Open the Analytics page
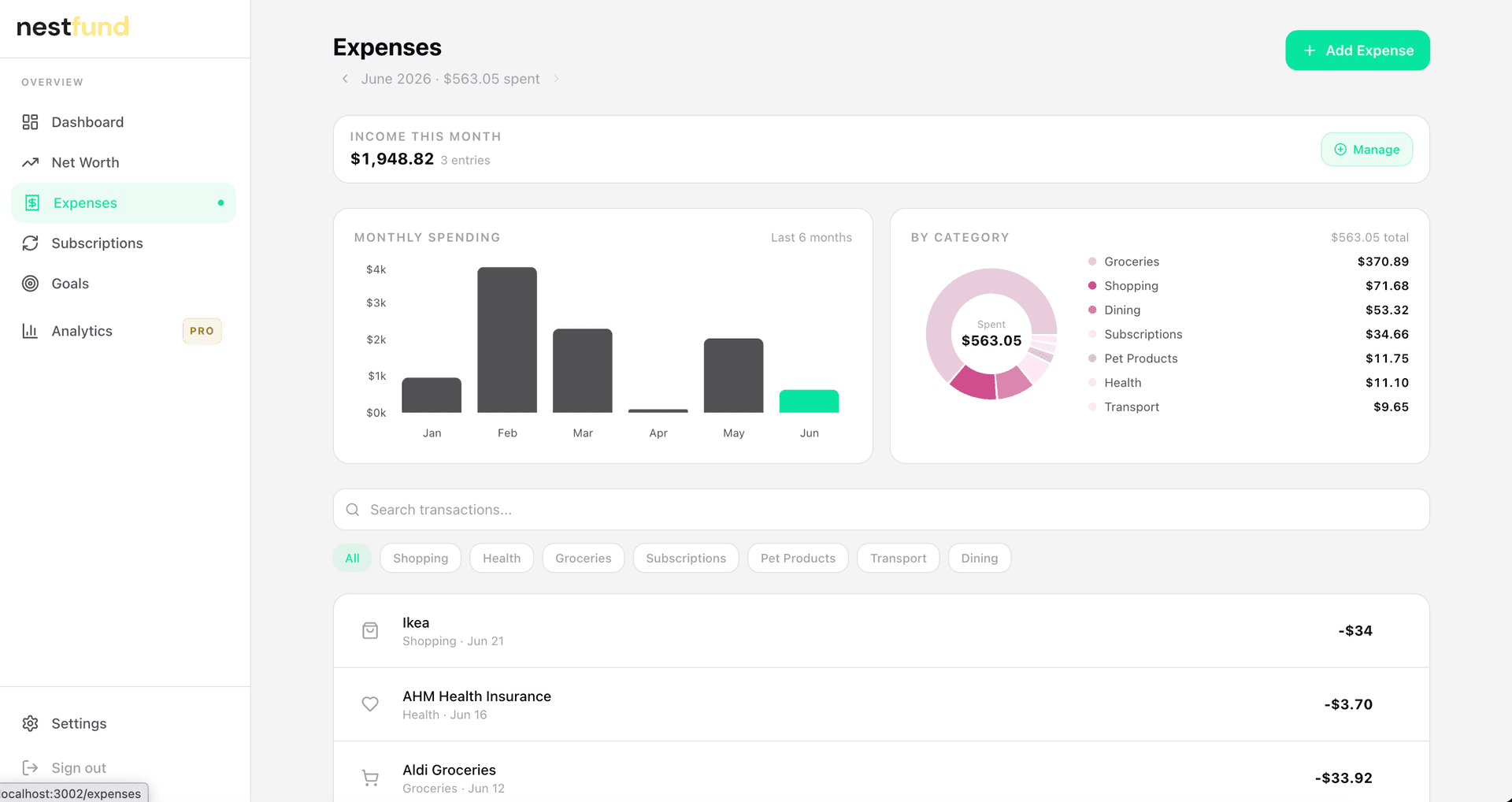The image size is (1512, 802). click(124, 331)
